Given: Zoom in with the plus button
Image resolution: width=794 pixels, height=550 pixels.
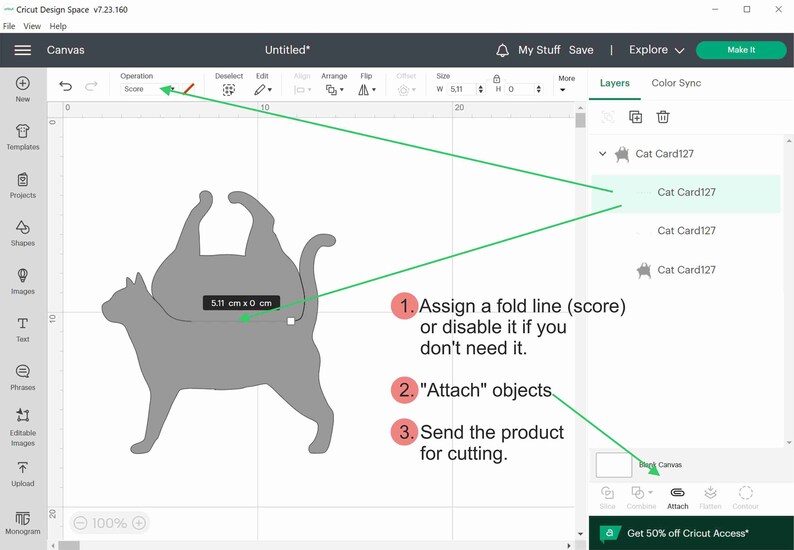Looking at the screenshot, I should [x=139, y=523].
